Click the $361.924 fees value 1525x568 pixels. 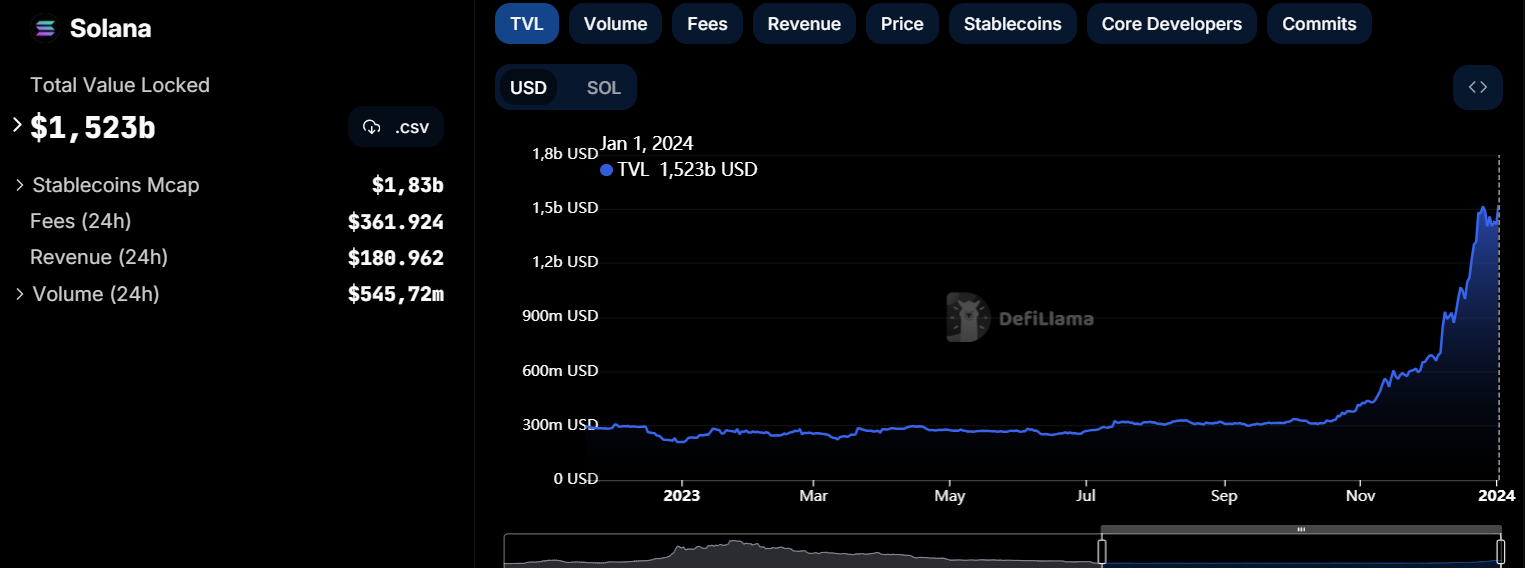(x=395, y=222)
